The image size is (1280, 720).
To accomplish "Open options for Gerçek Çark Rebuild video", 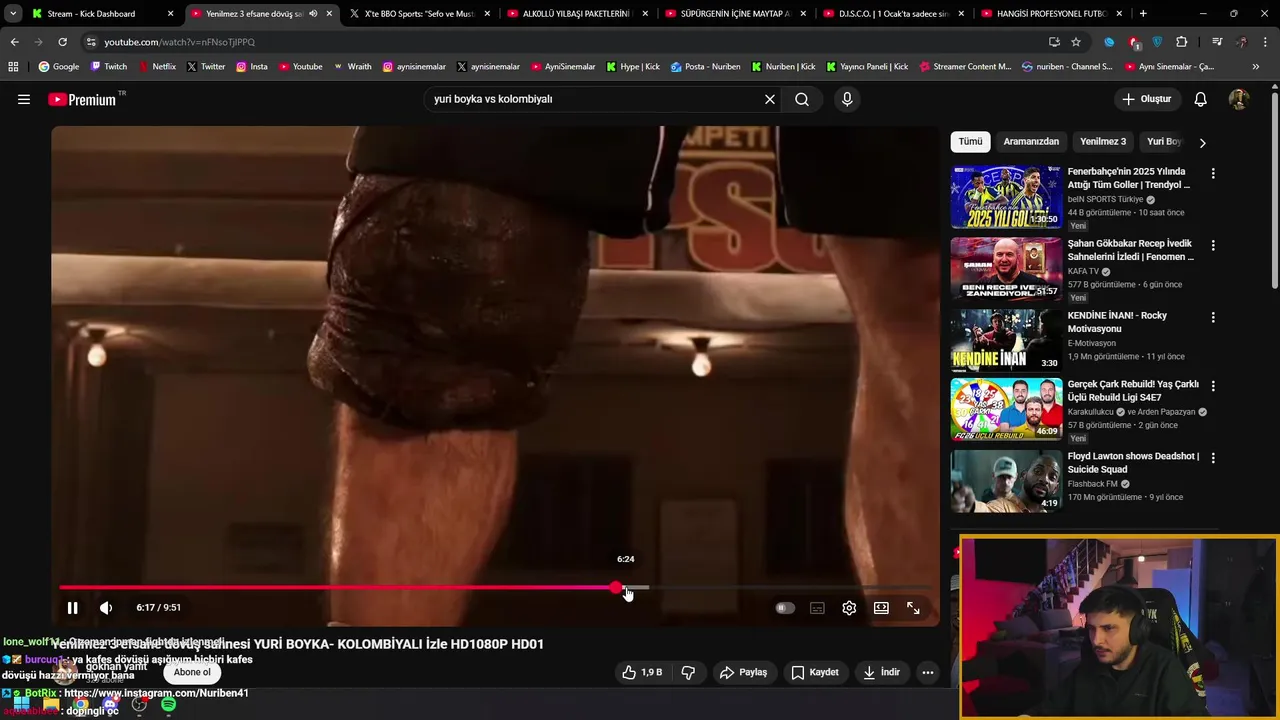I will [x=1213, y=385].
